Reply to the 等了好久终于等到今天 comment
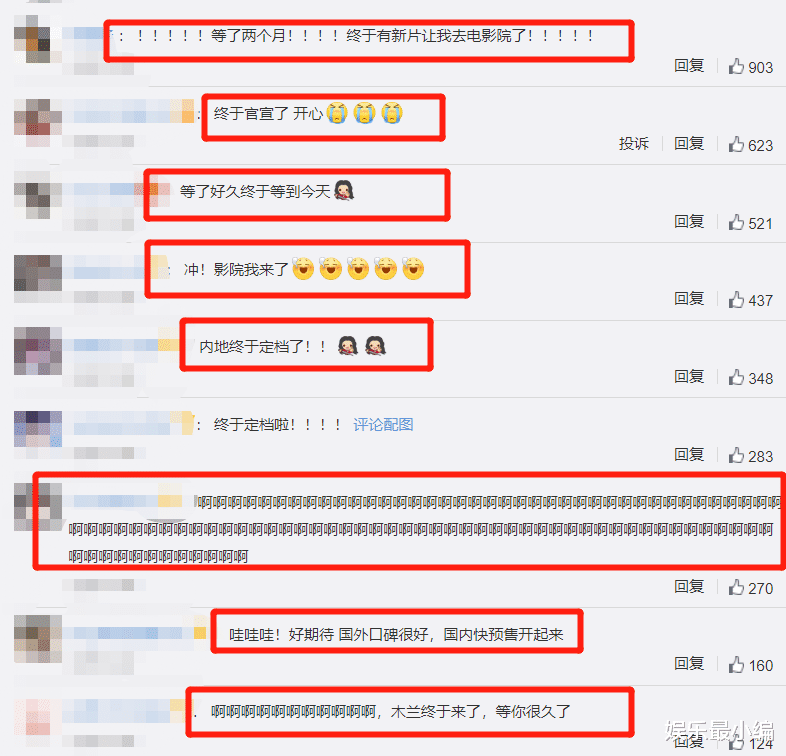 point(689,222)
